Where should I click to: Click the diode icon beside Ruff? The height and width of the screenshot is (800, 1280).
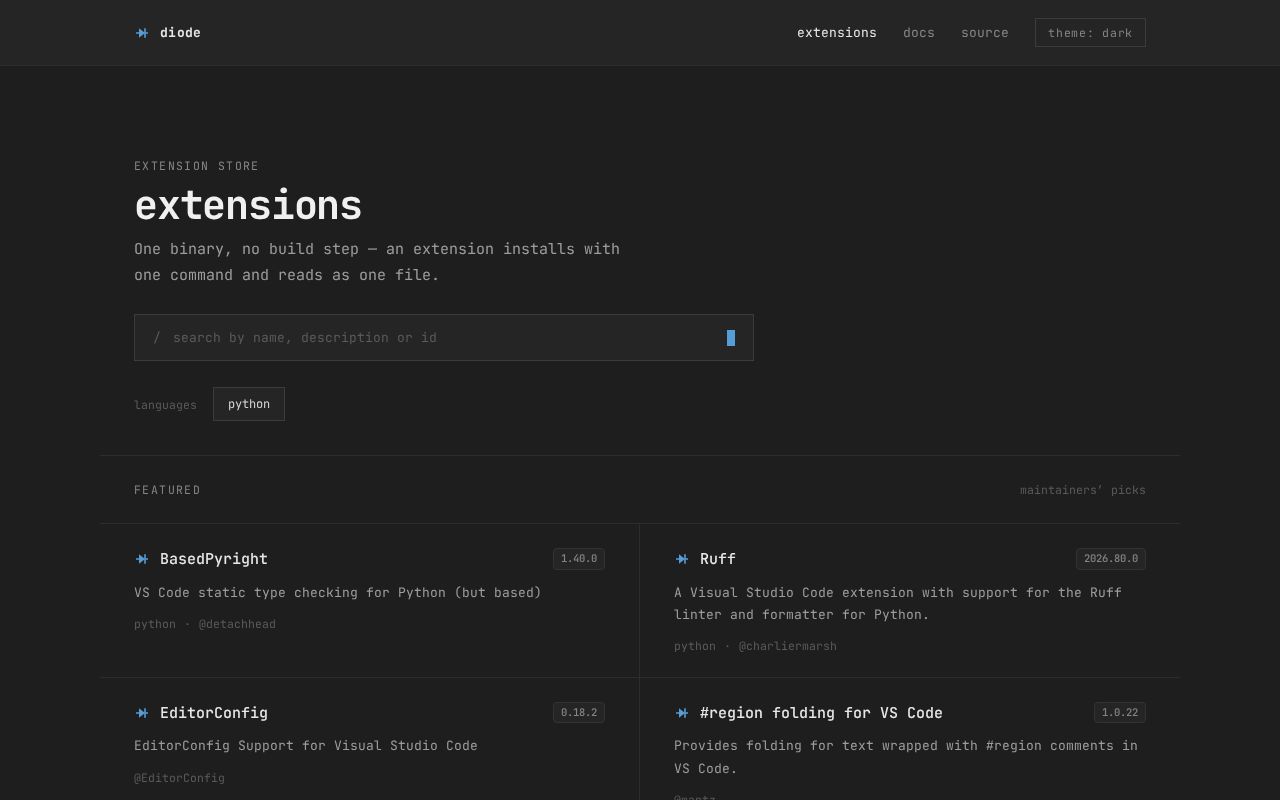[x=682, y=559]
